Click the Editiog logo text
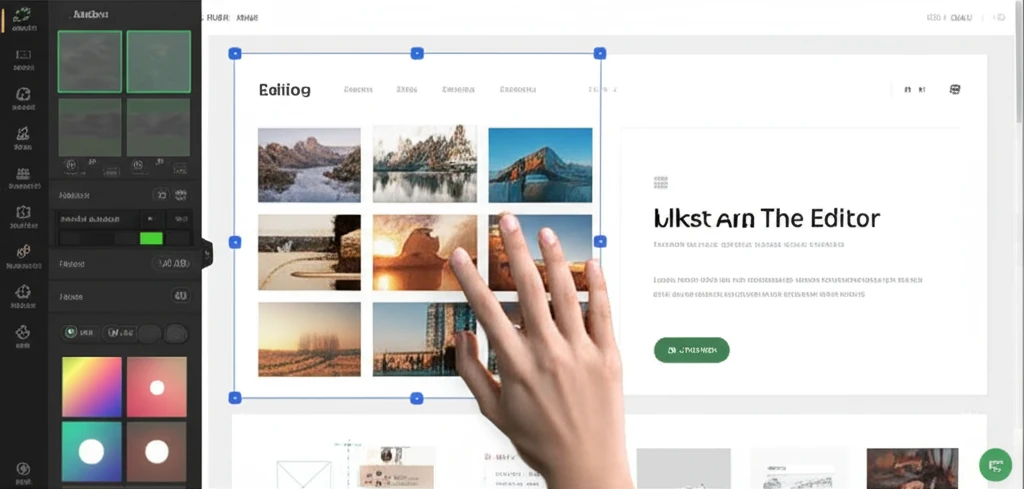Screen dimensions: 1024x489 [284, 90]
